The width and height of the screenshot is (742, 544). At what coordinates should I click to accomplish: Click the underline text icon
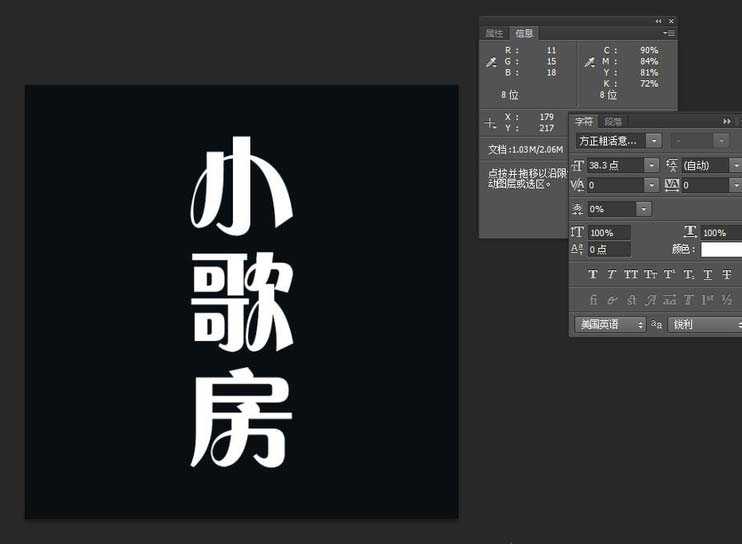[708, 275]
